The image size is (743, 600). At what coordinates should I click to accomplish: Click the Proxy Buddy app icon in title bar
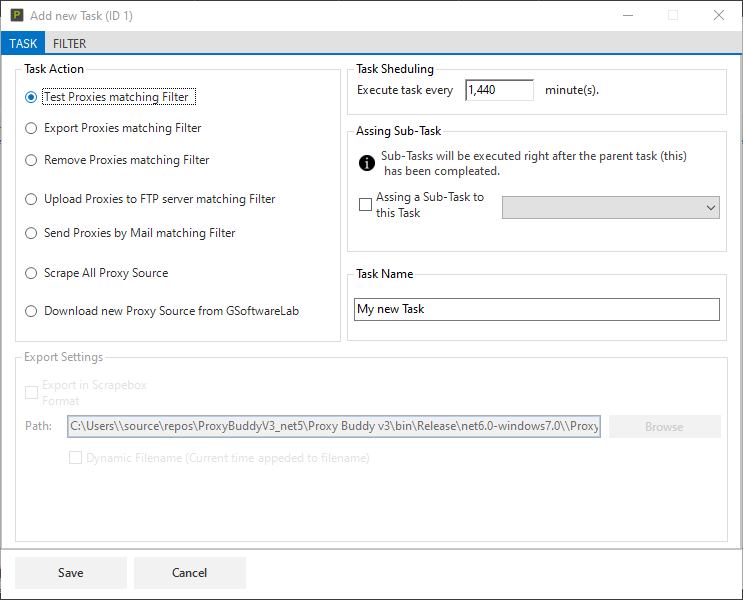(16, 15)
